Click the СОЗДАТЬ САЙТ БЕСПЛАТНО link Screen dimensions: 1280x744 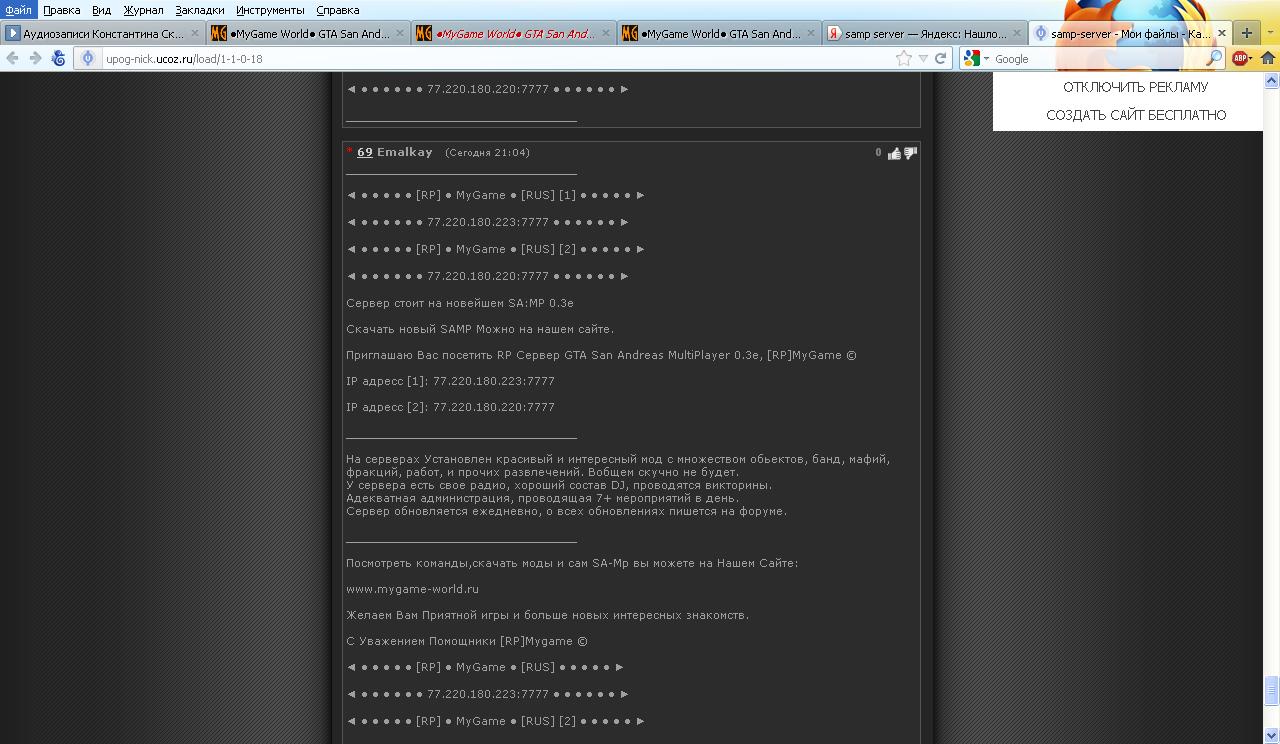1136,115
